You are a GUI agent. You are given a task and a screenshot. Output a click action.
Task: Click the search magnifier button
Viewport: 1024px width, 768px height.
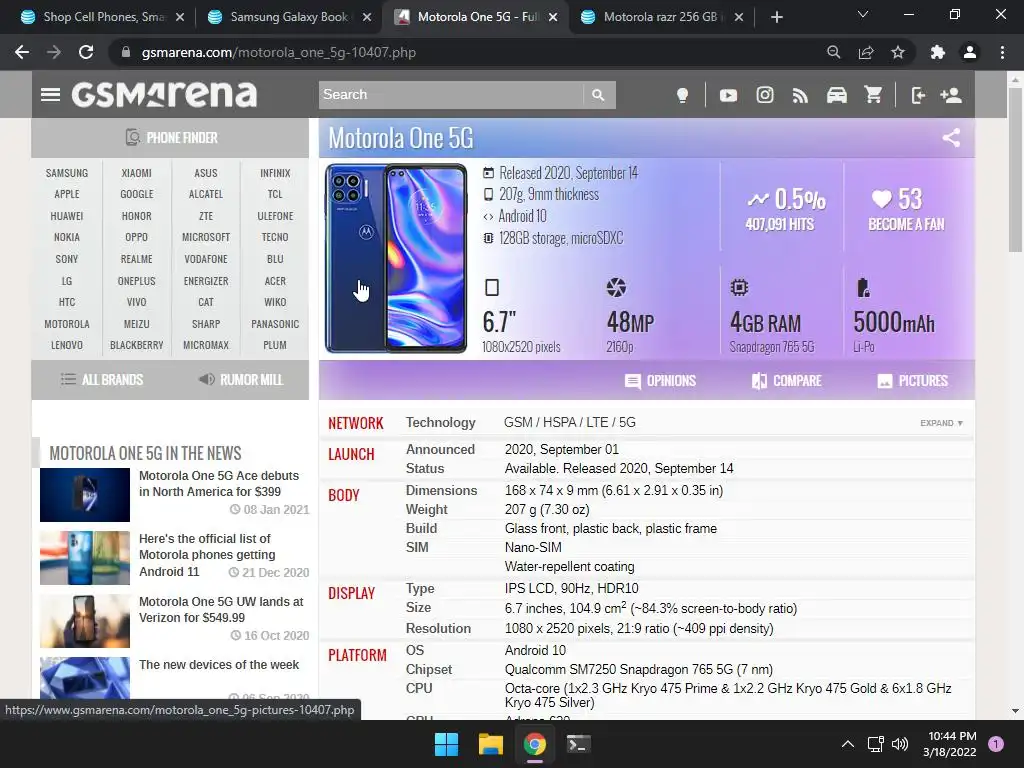(x=598, y=95)
